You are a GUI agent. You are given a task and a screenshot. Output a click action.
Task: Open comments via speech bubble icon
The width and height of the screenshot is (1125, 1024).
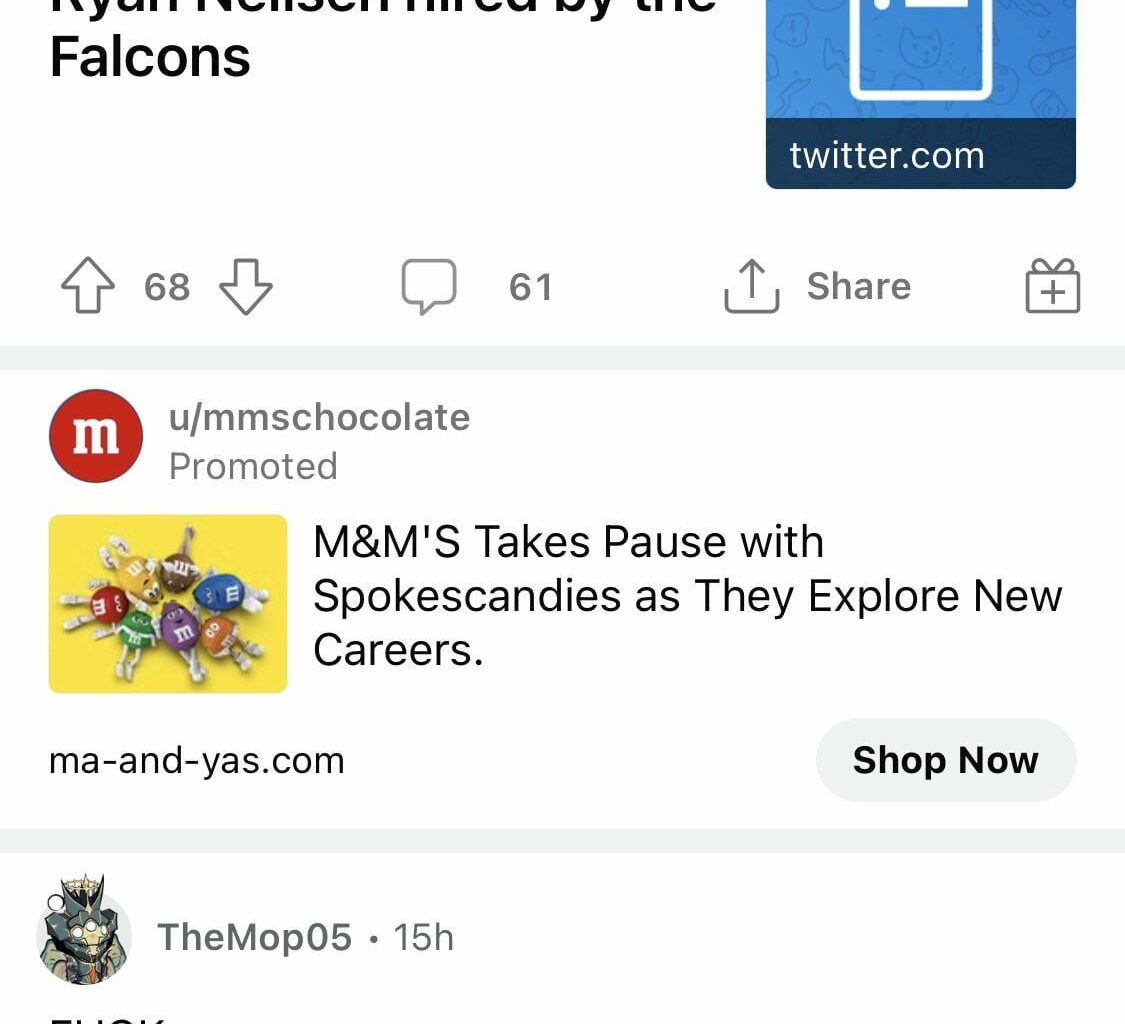(x=429, y=287)
